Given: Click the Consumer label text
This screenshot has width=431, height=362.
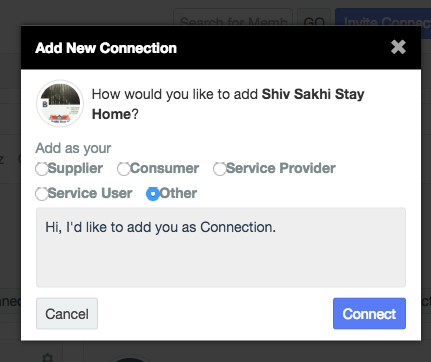Looking at the screenshot, I should (164, 168).
